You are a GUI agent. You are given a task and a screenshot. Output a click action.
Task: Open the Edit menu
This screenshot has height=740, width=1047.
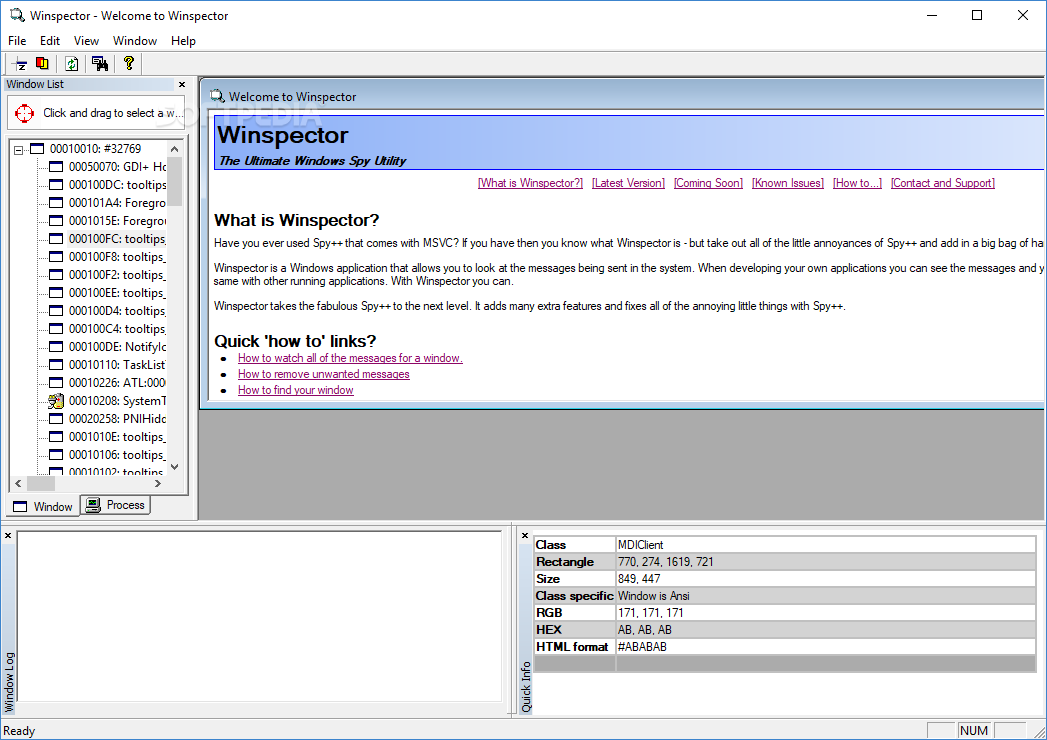(49, 41)
